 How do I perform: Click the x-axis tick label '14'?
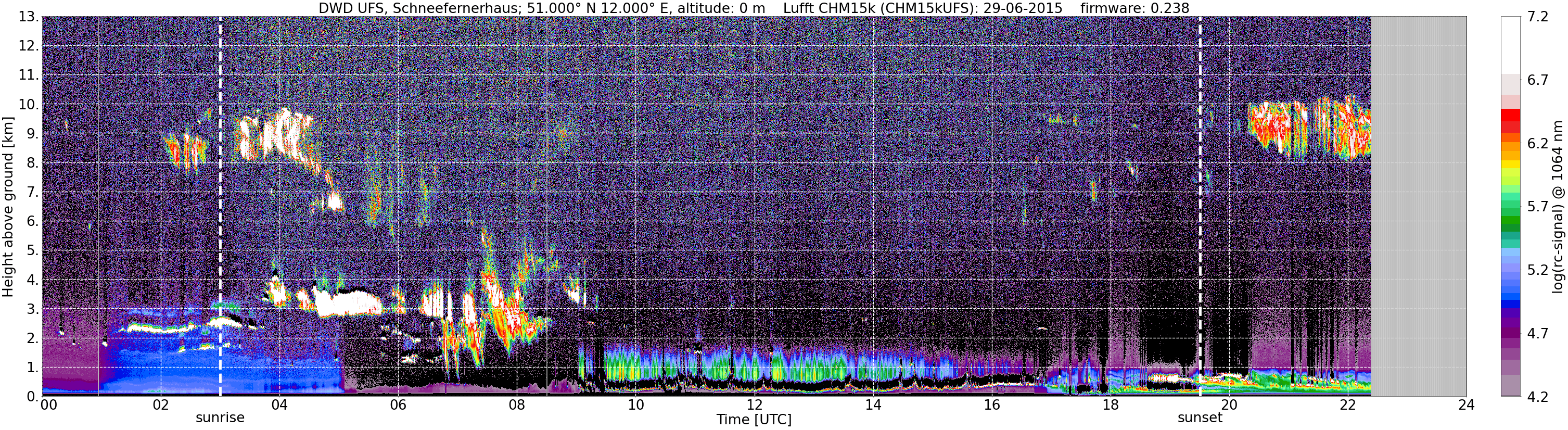point(873,406)
